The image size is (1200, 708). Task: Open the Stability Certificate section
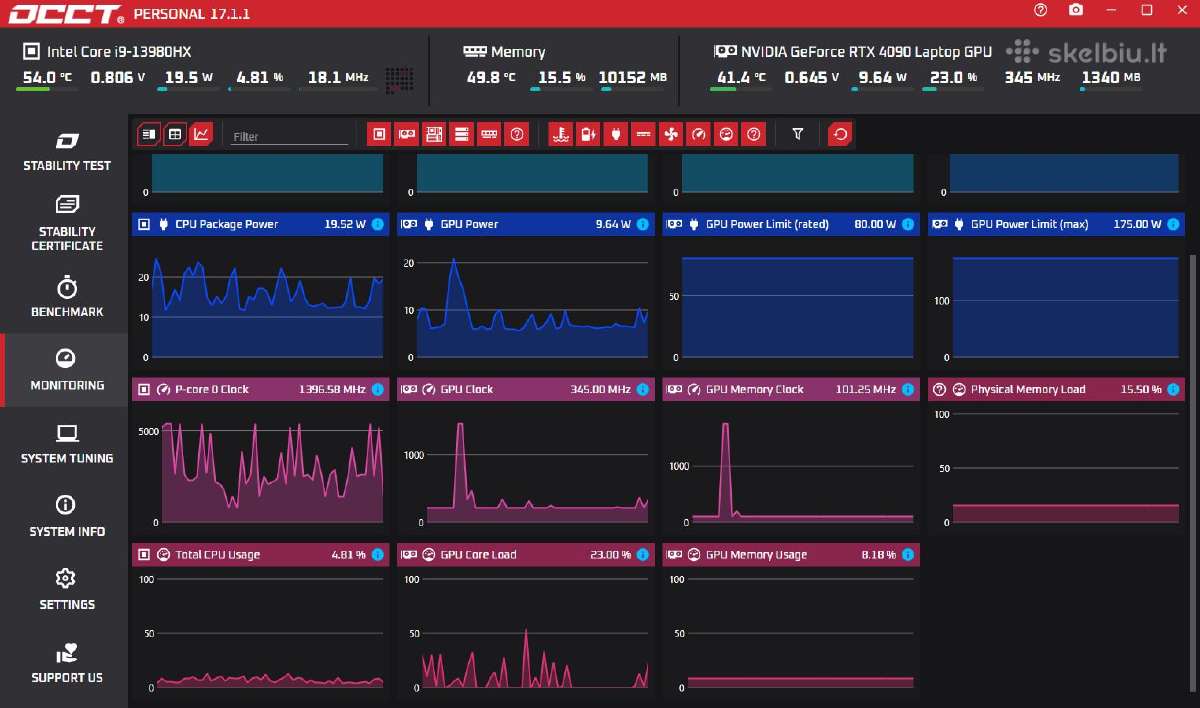(67, 224)
